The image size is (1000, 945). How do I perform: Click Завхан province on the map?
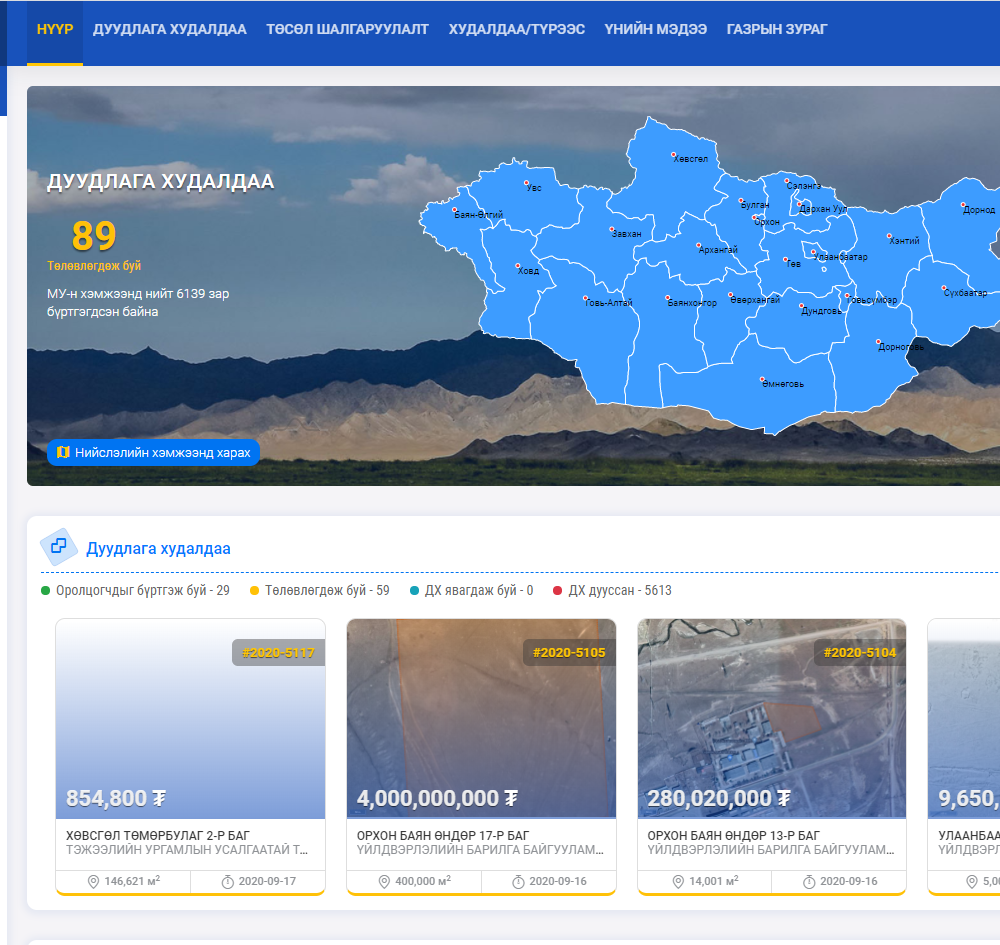pyautogui.click(x=626, y=233)
